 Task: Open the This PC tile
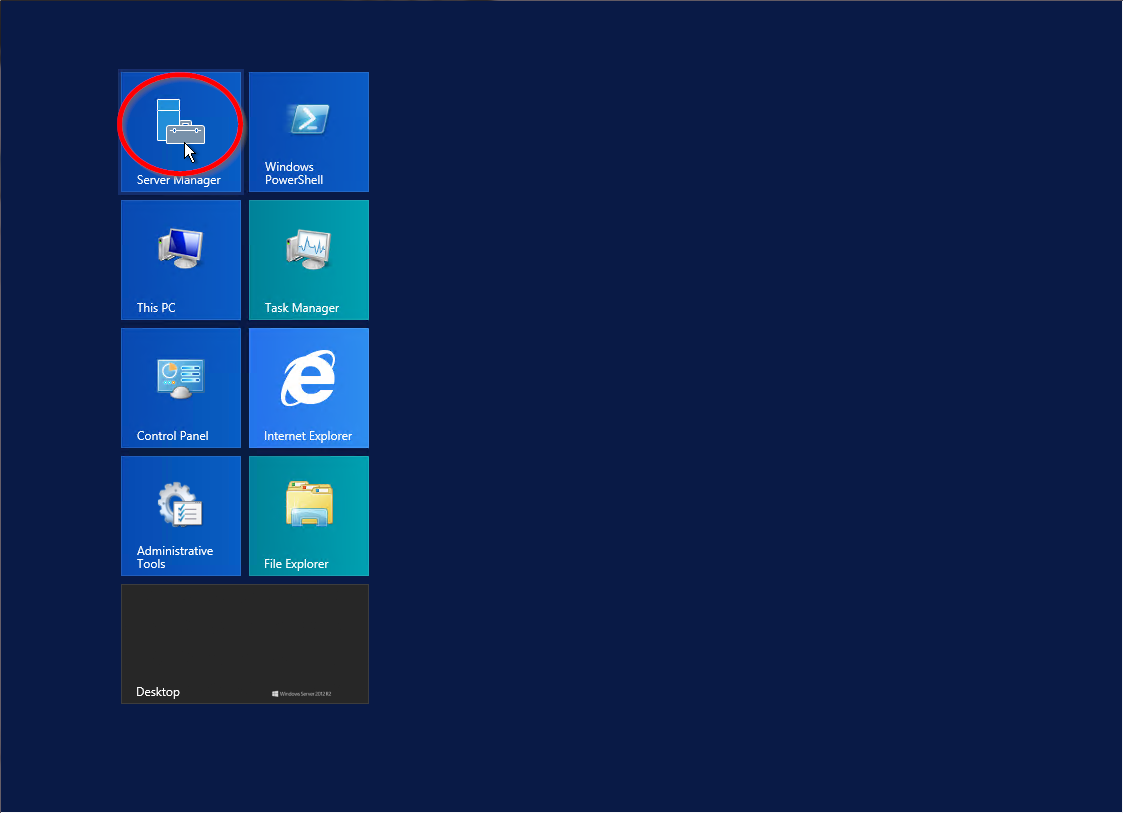(x=180, y=260)
